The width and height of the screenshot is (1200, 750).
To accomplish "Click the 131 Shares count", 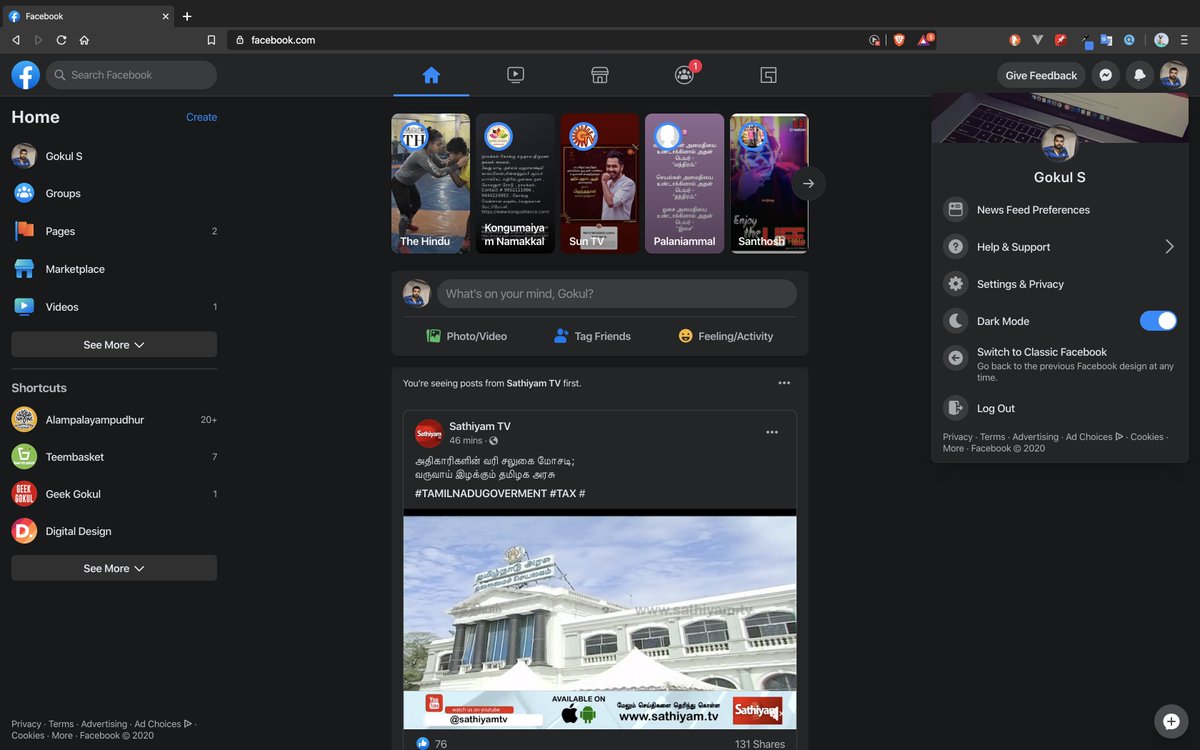I will [760, 744].
